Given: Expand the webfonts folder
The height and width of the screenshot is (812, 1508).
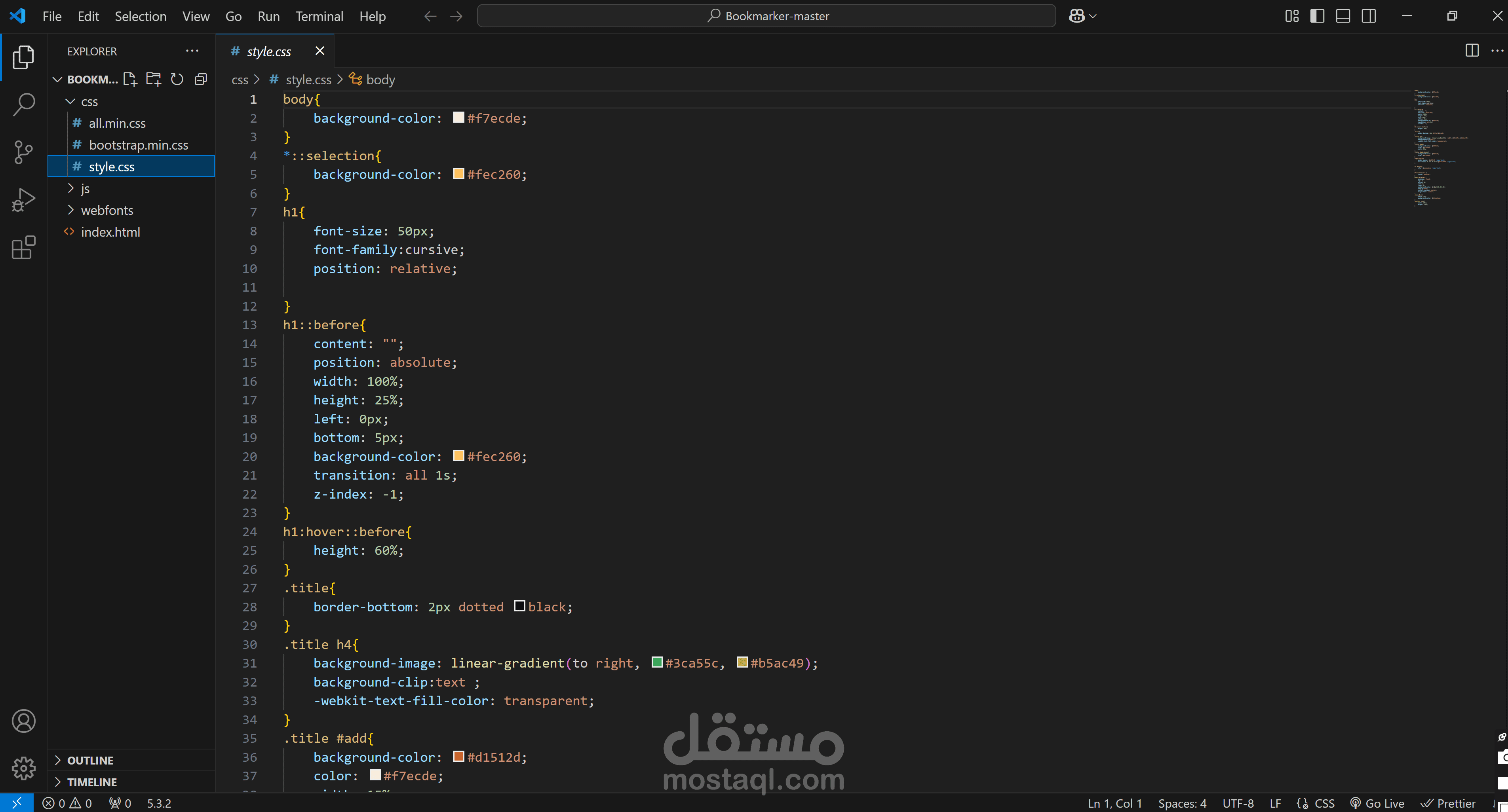Looking at the screenshot, I should click(x=107, y=210).
